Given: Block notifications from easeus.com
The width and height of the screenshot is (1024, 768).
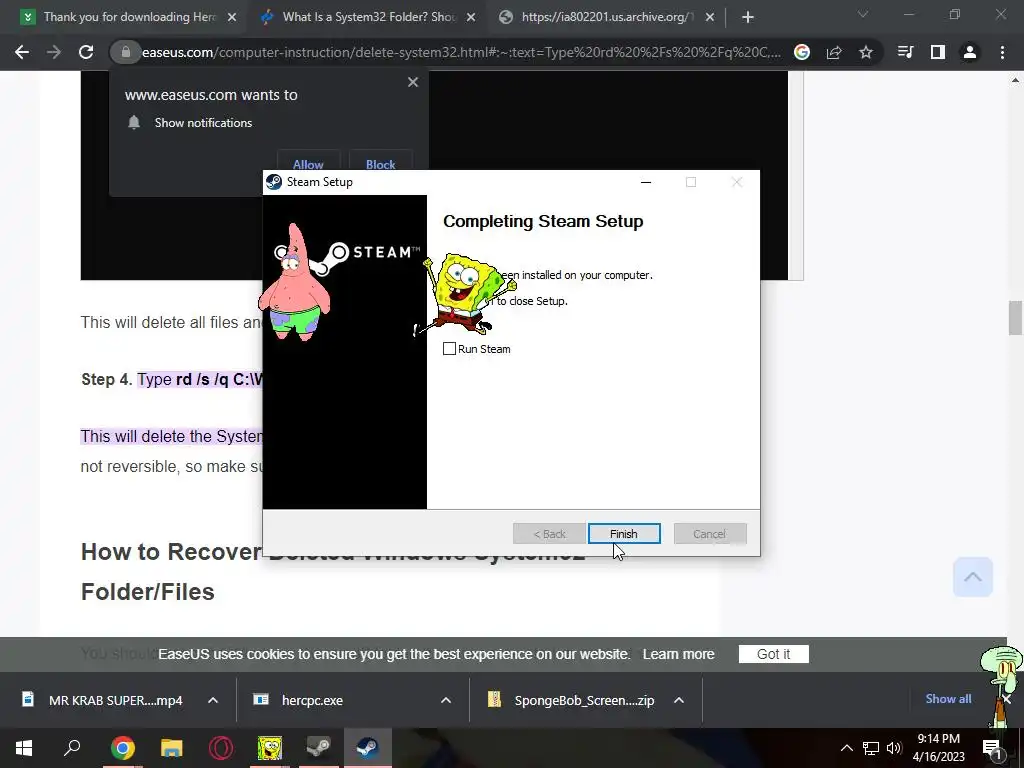Looking at the screenshot, I should coord(381,161).
